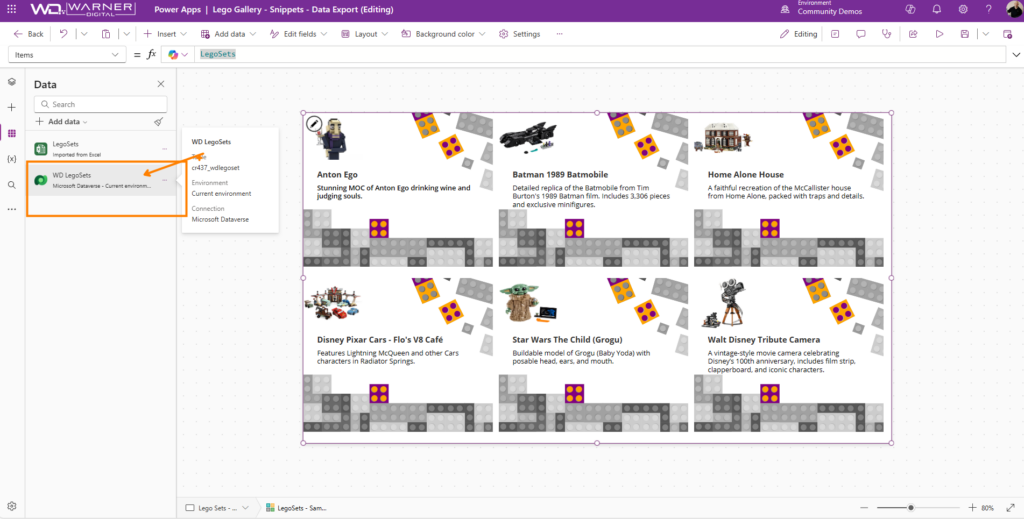Expand the formula bar chevron
This screenshot has height=519, width=1024.
click(x=1016, y=55)
